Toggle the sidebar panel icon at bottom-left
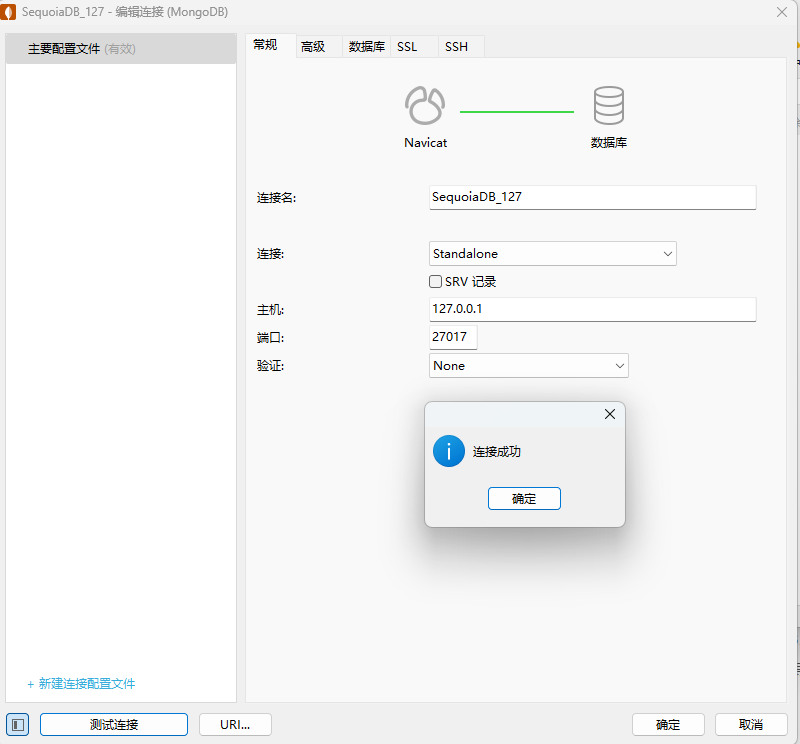Screen dimensions: 800x744 17,724
